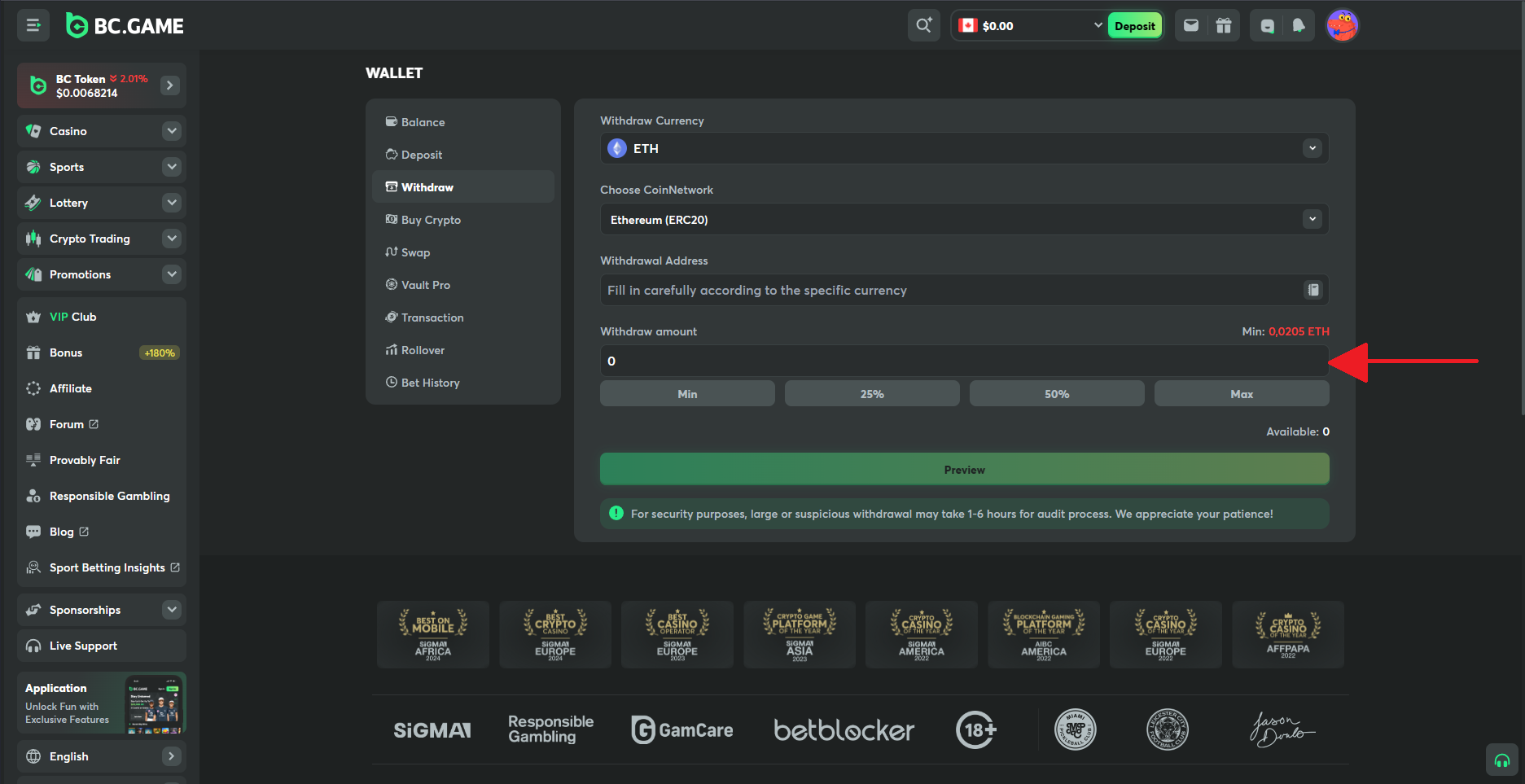Open VIP Club in sidebar
The height and width of the screenshot is (784, 1525).
[102, 317]
